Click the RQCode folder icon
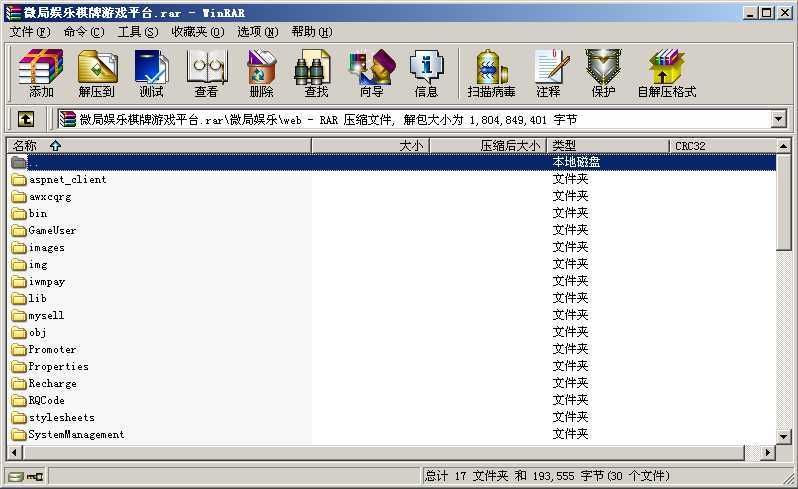The image size is (798, 489). click(19, 400)
